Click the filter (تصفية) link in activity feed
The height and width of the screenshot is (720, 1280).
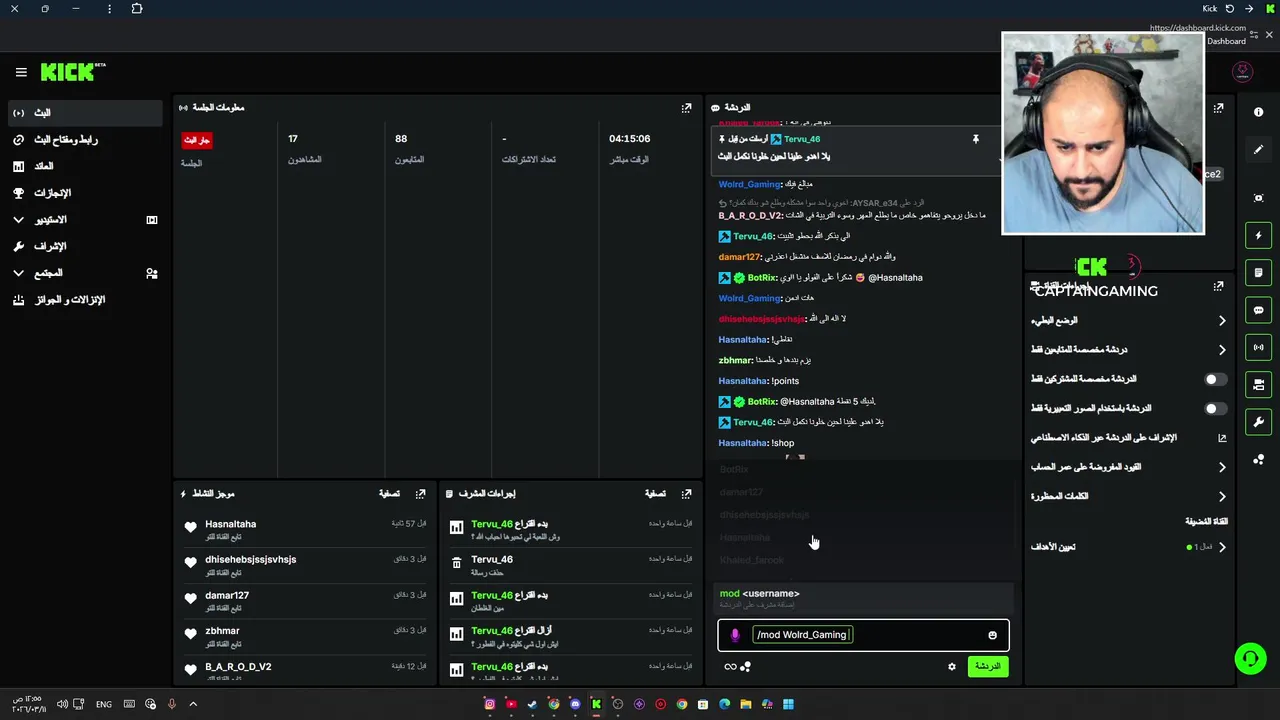tap(389, 494)
